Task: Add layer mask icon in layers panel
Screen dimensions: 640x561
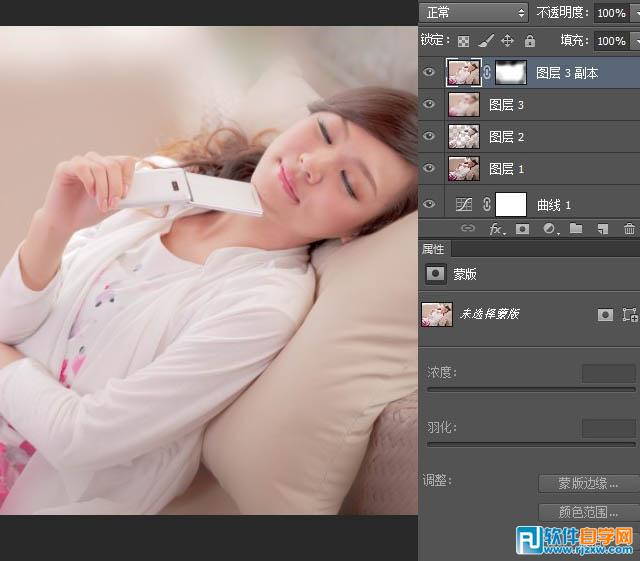Action: click(522, 229)
